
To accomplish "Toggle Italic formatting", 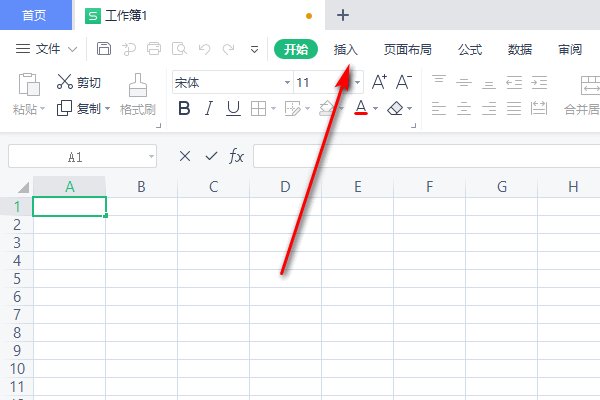I will [x=209, y=109].
